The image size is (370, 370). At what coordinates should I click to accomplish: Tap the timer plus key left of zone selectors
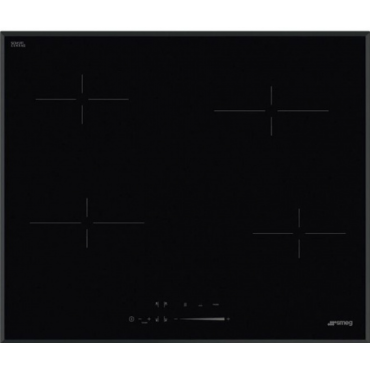[x=149, y=319]
